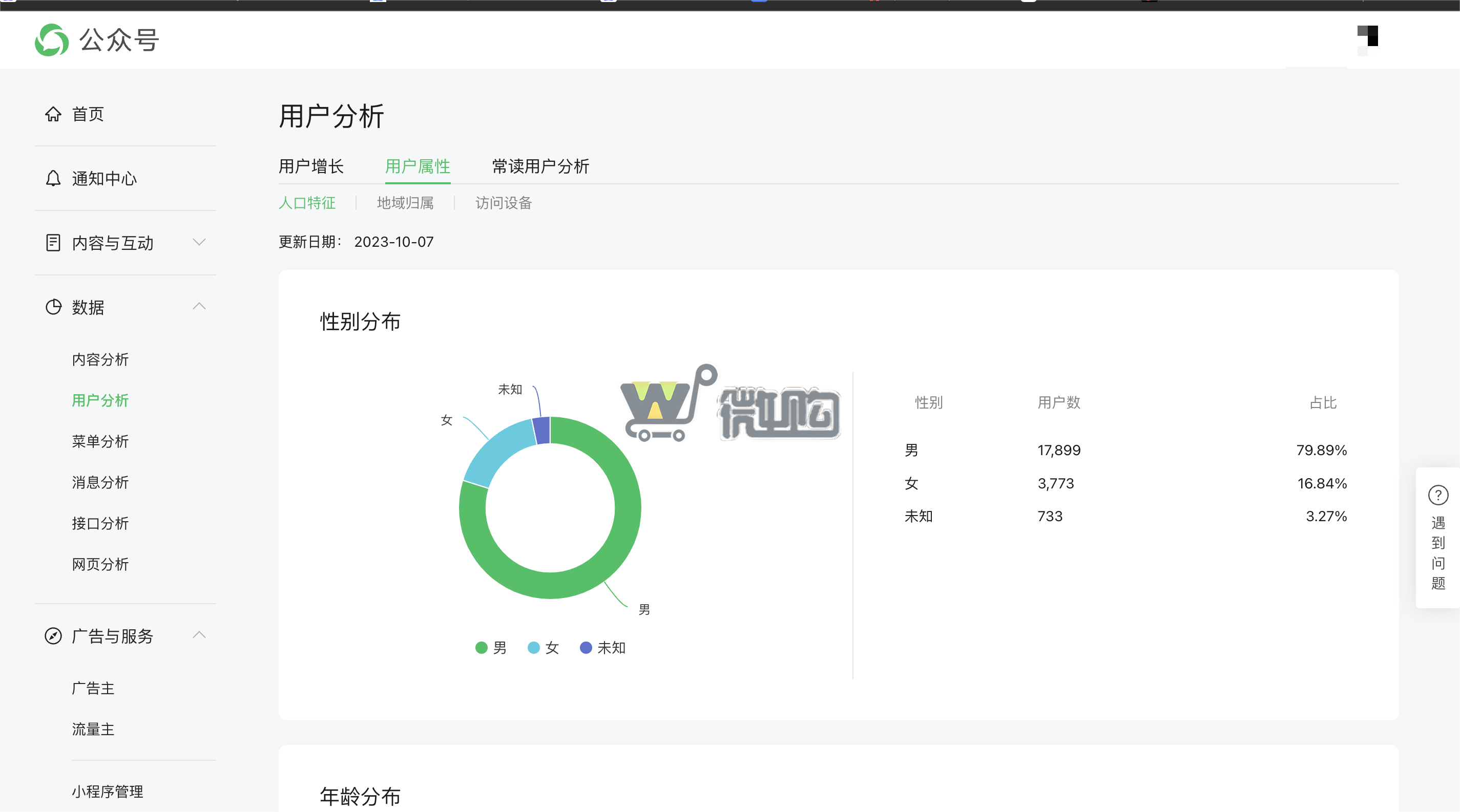Open the 地域归属 link

[405, 203]
